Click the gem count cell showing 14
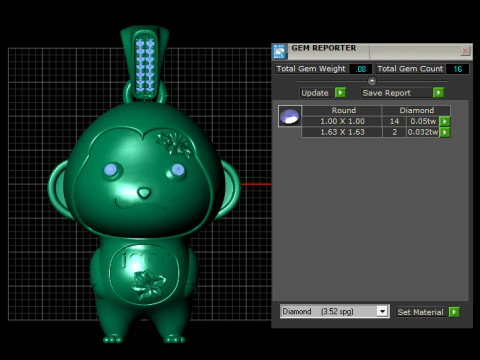Image resolution: width=480 pixels, height=360 pixels. 394,121
